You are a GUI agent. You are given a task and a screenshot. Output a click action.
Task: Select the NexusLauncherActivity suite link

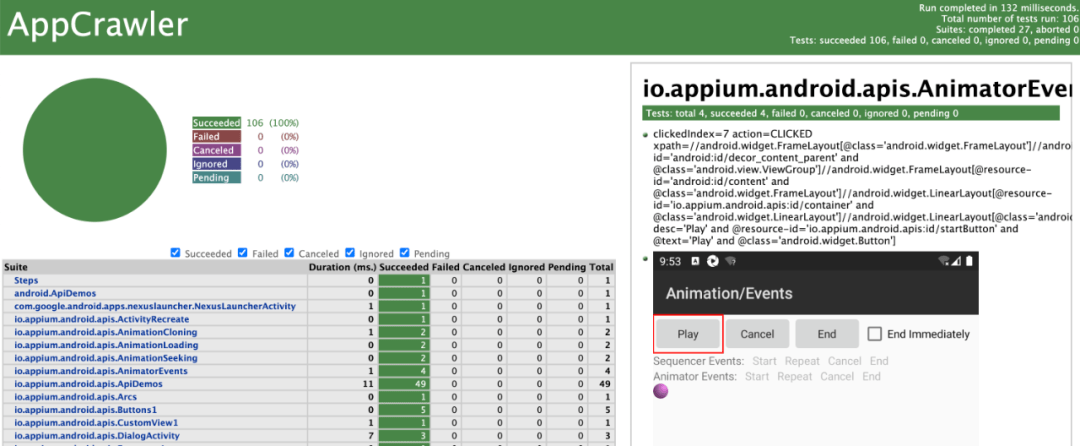155,306
